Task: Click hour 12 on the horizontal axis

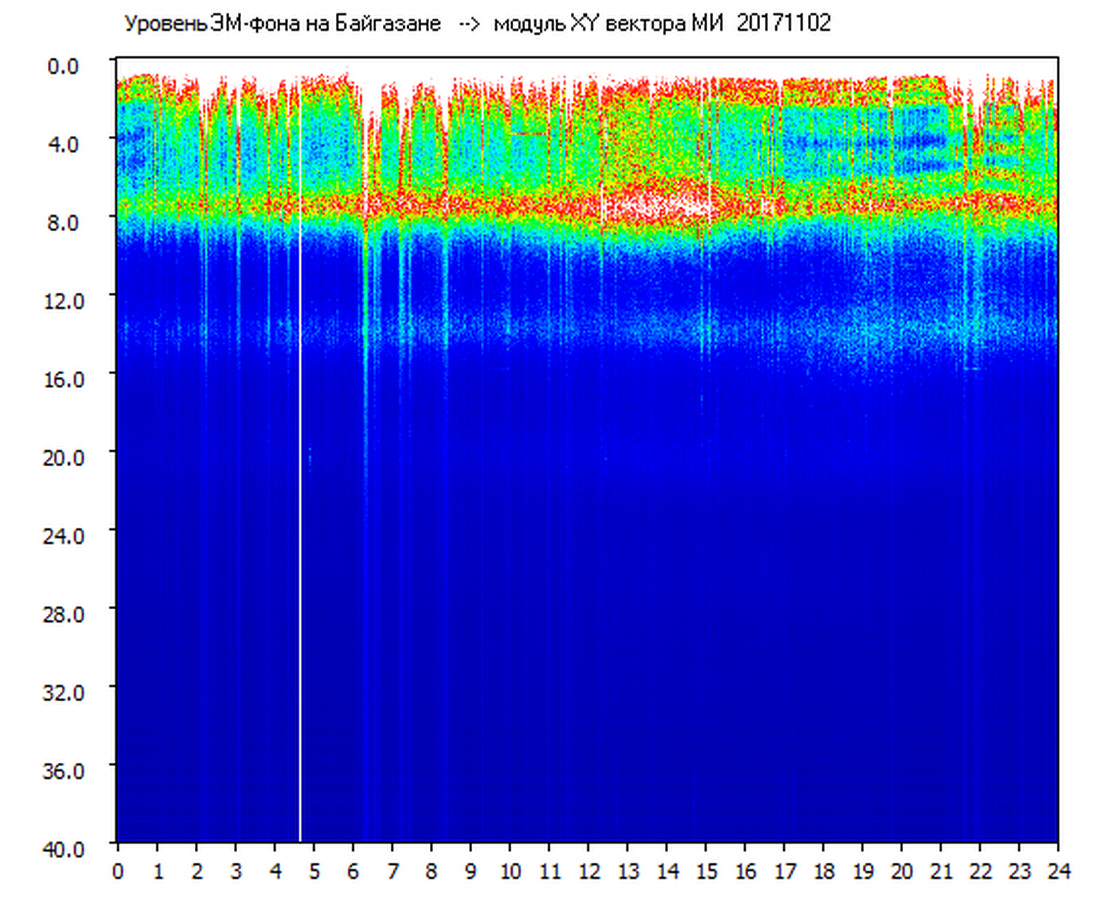Action: click(x=588, y=870)
